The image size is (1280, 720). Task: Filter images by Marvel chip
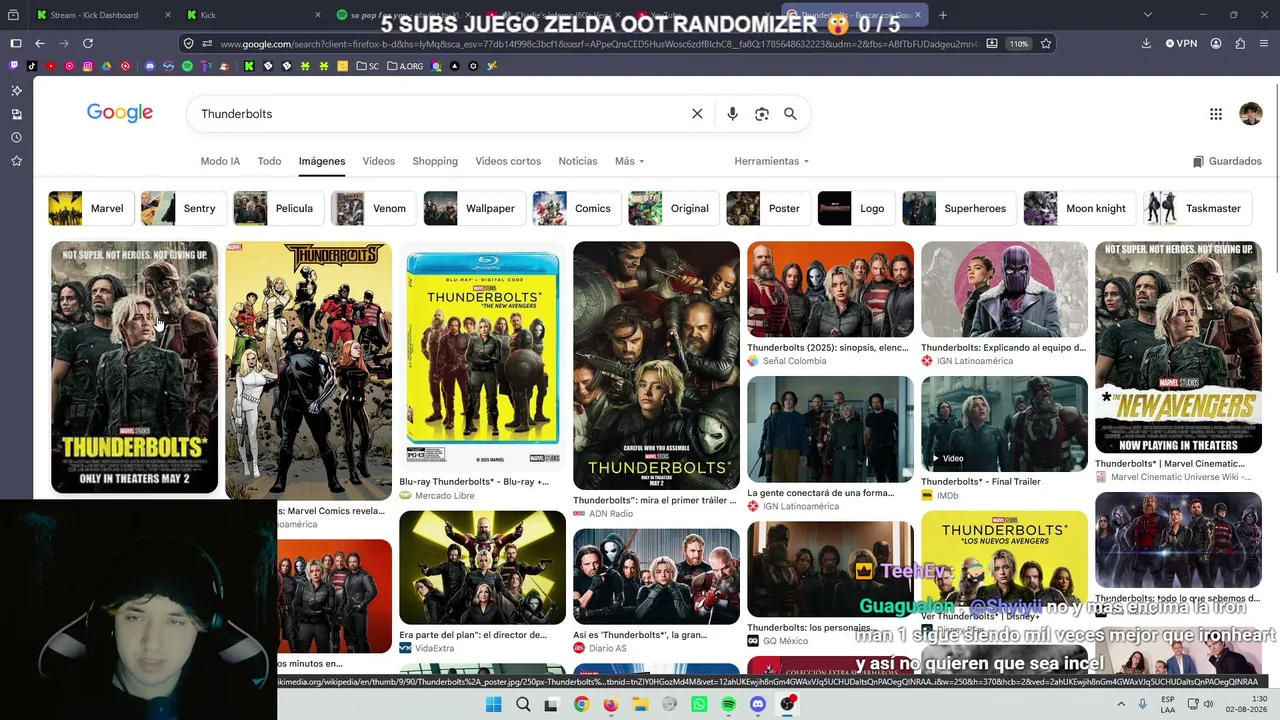(91, 208)
